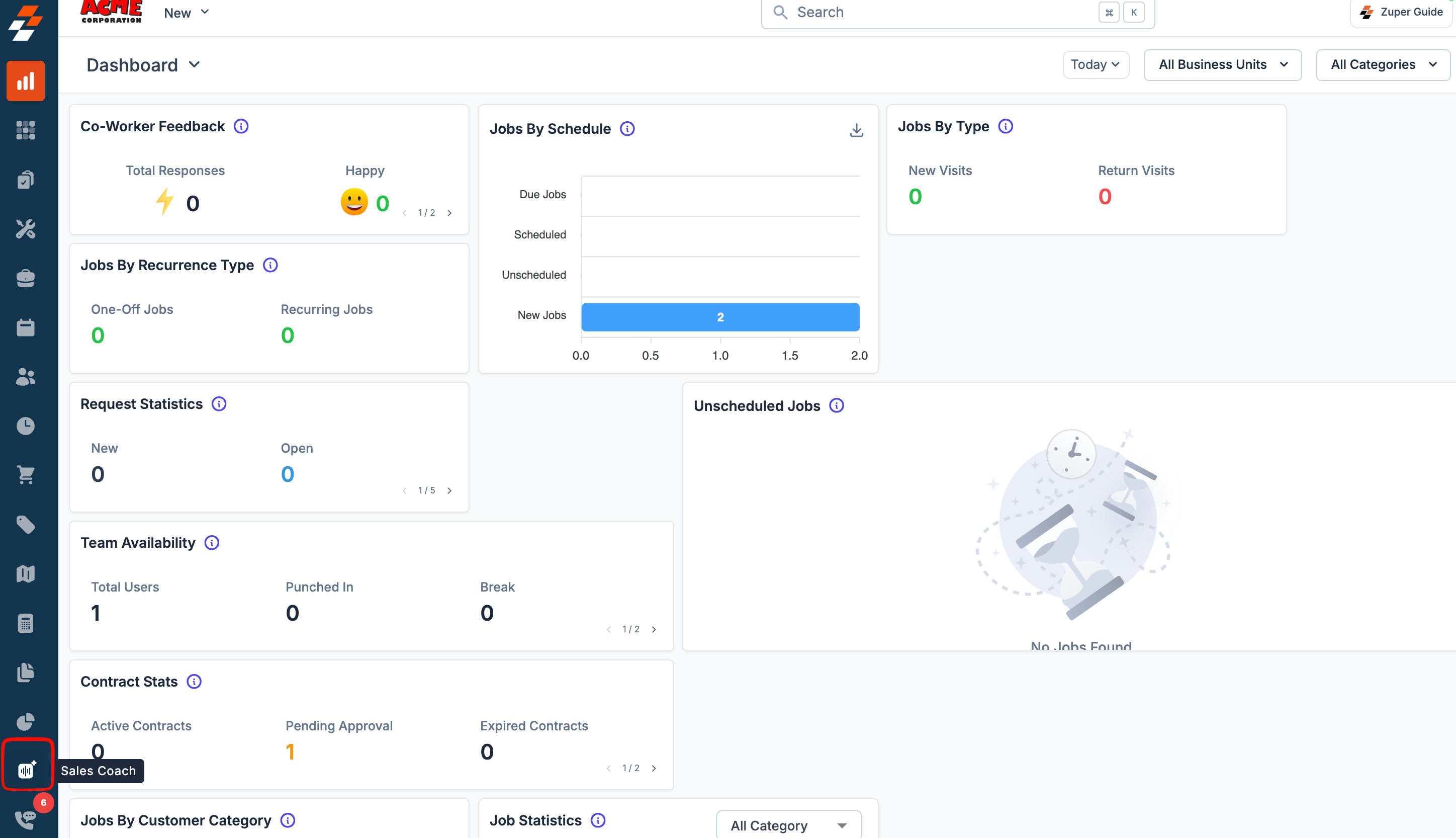The image size is (1456, 838).
Task: Open the wrench and screwdriver sidebar icon
Action: 25,229
